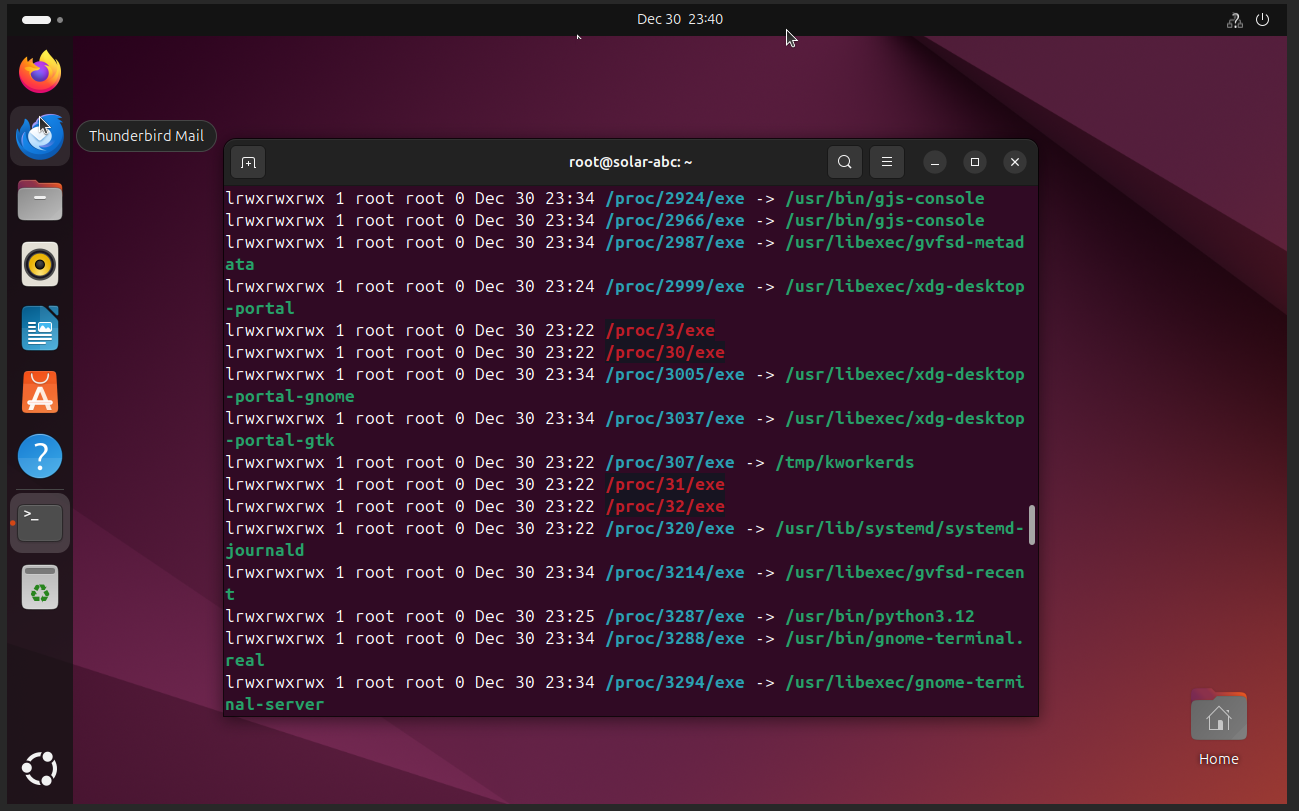Click the terminal vertical scrollbar handle
The height and width of the screenshot is (811, 1299).
click(x=1031, y=525)
